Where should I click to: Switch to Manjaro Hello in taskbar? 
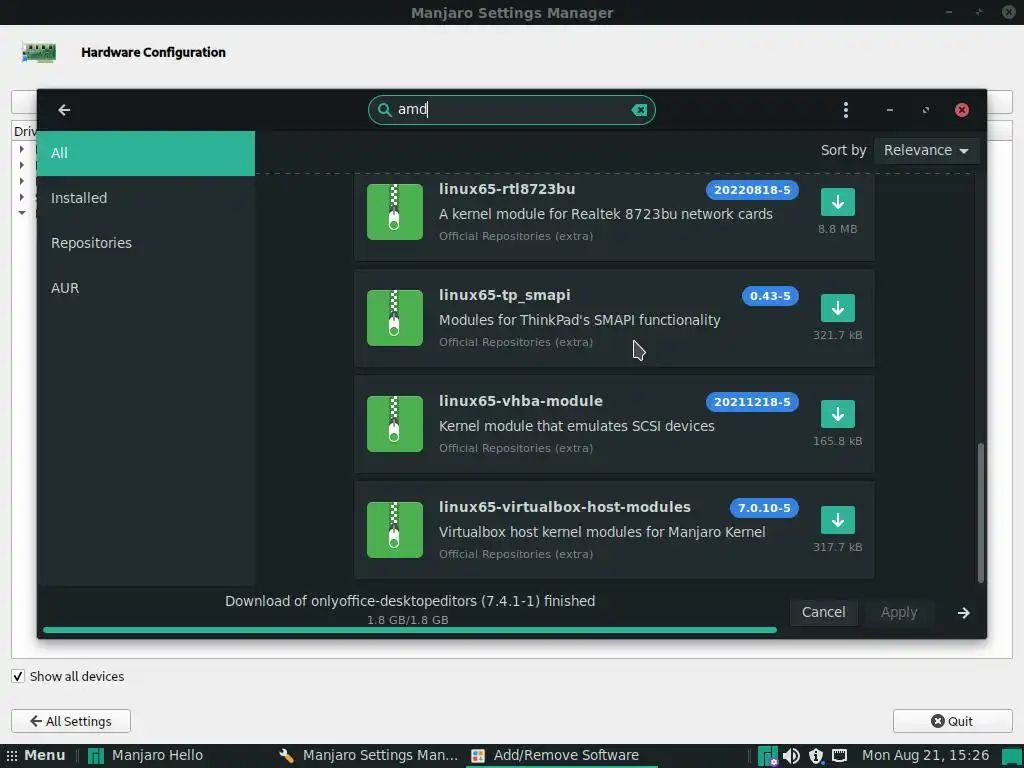[x=146, y=756]
